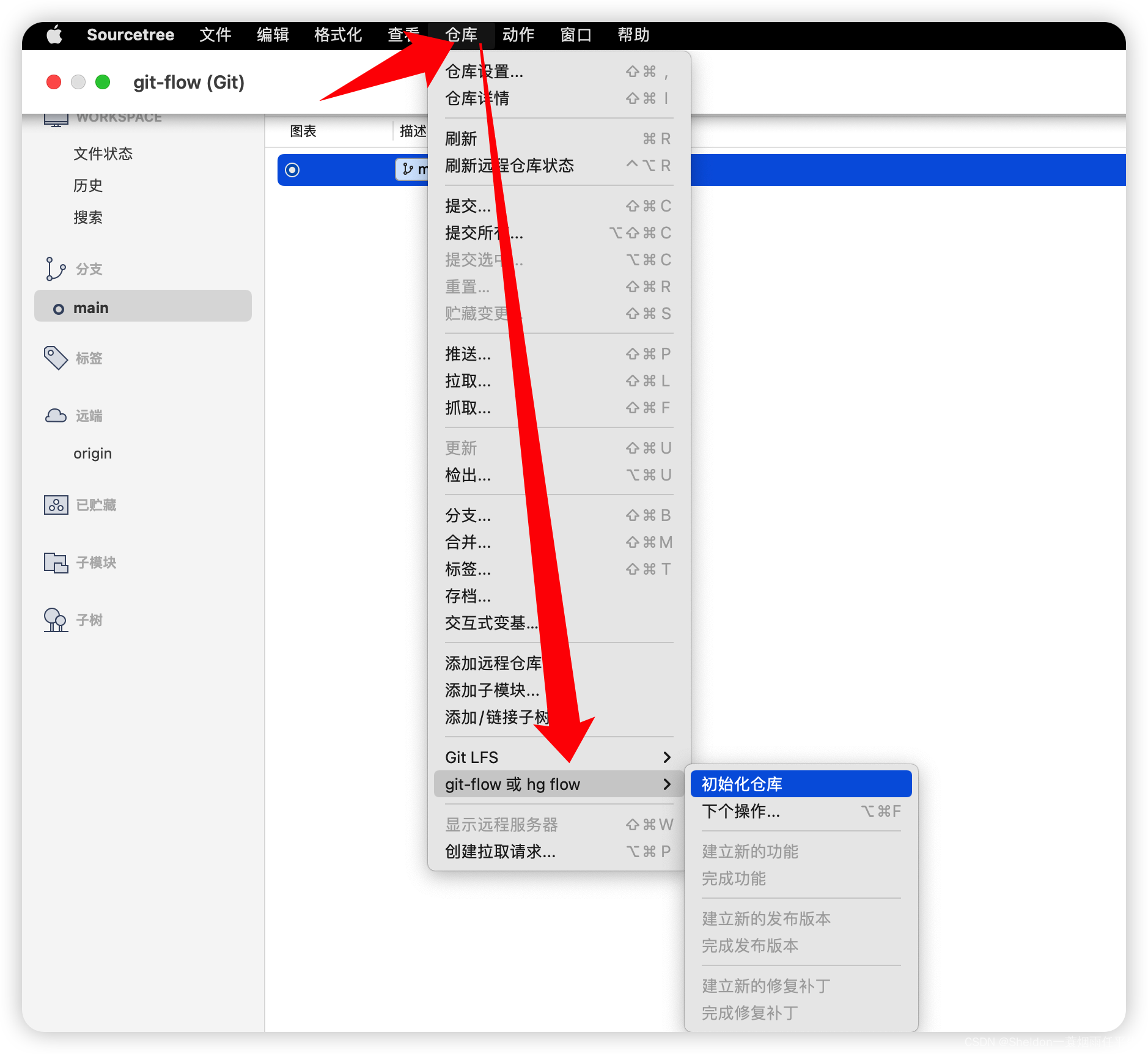
Task: Click current-branch circle marker beside main
Action: point(59,309)
